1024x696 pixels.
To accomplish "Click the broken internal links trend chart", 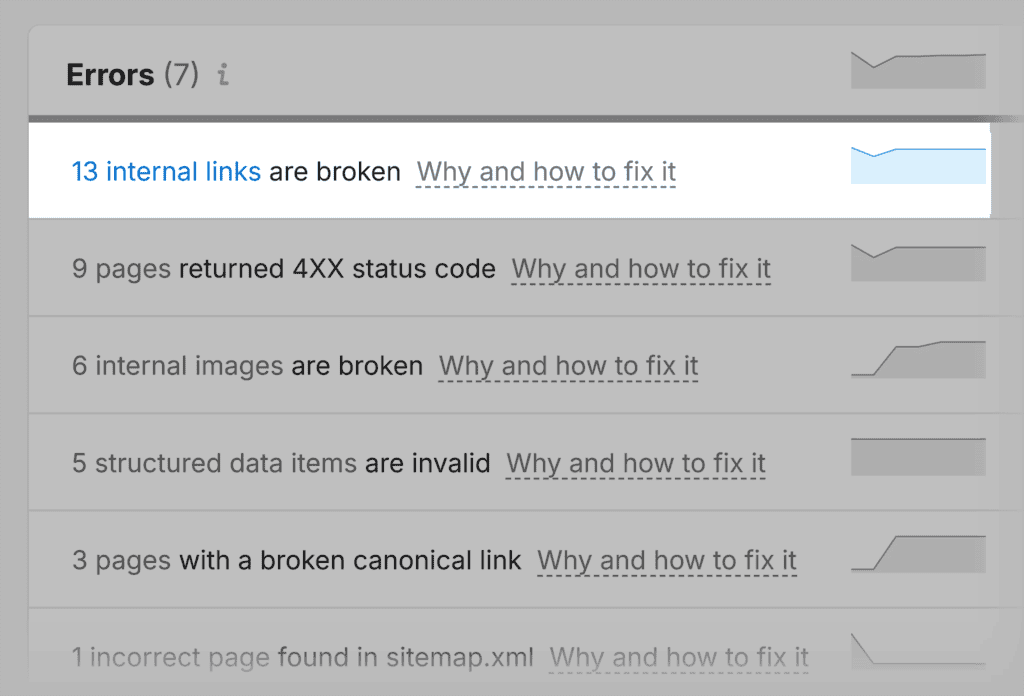I will (x=918, y=166).
